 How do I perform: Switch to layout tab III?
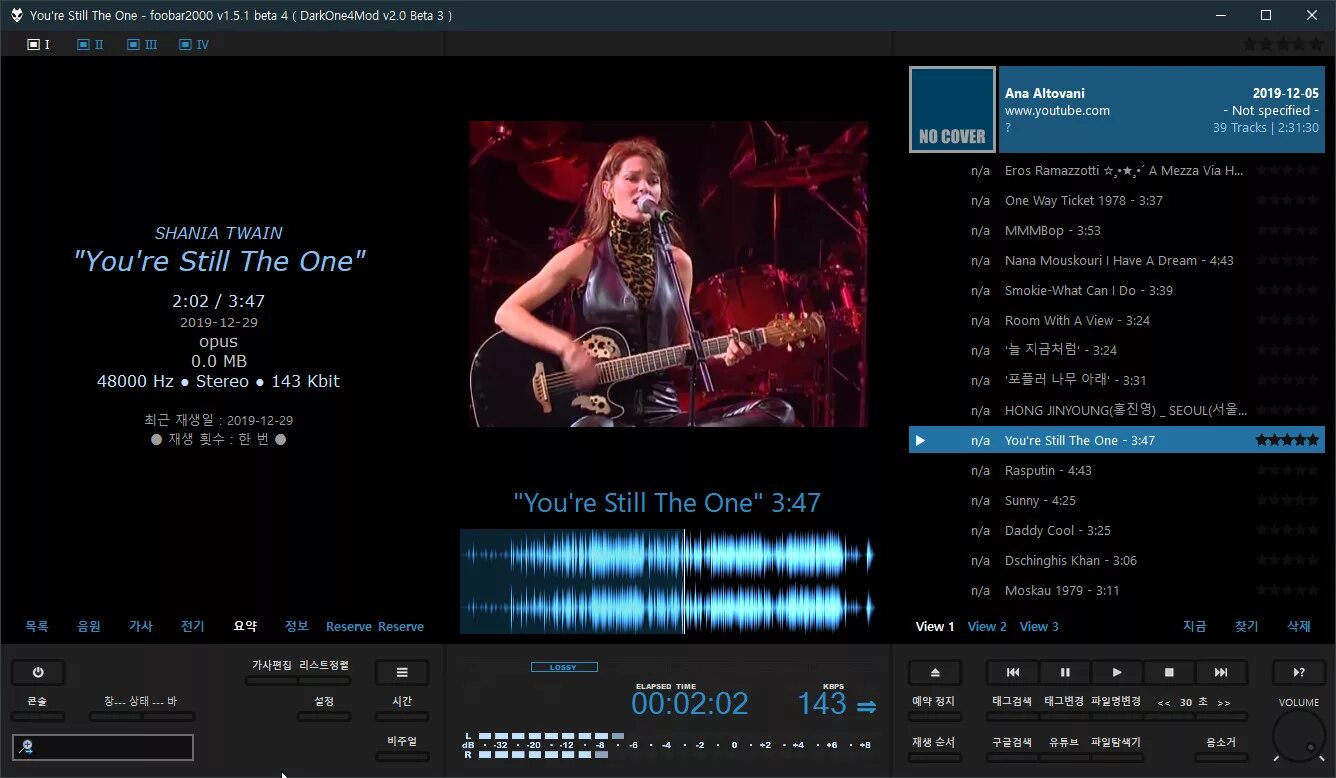tap(142, 44)
